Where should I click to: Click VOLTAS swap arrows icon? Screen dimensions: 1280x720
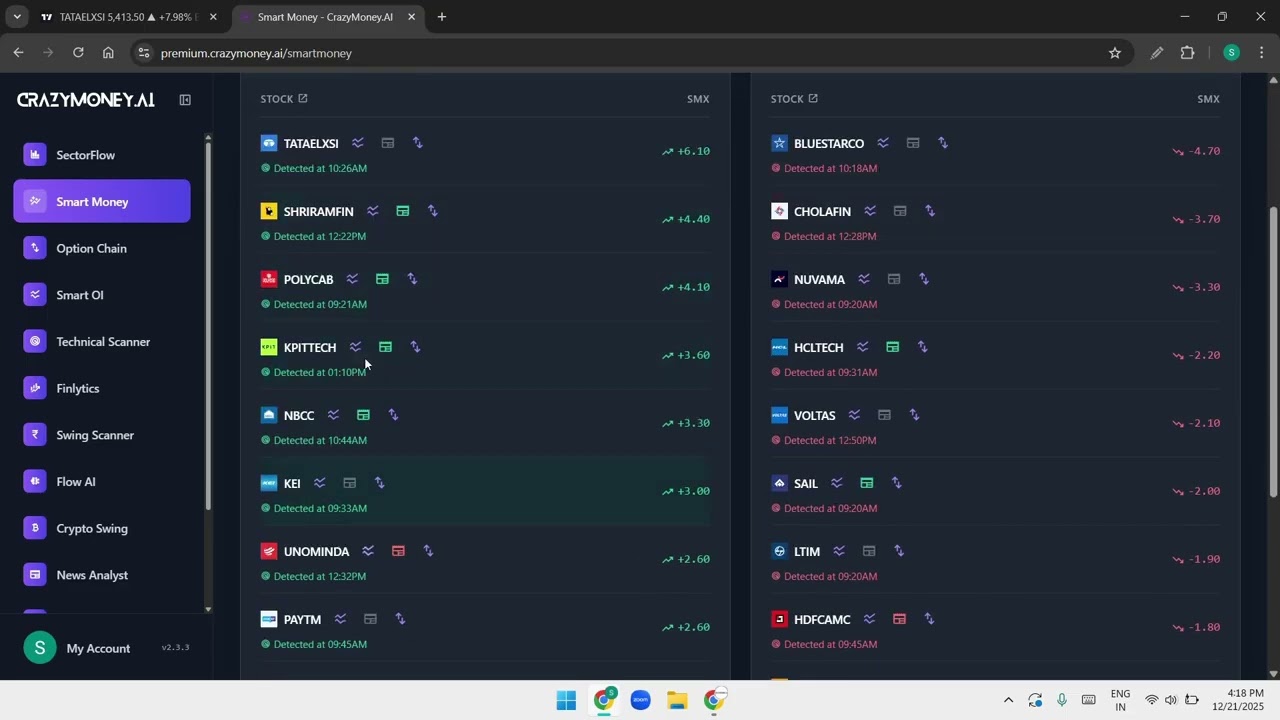coord(914,415)
